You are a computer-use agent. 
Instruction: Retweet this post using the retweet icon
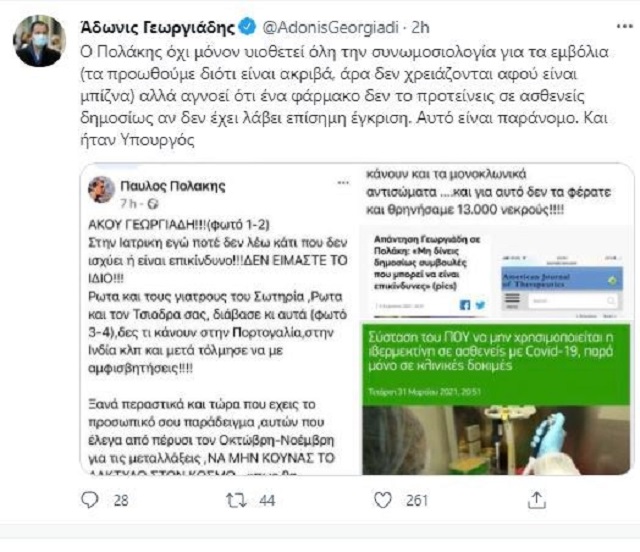(237, 500)
